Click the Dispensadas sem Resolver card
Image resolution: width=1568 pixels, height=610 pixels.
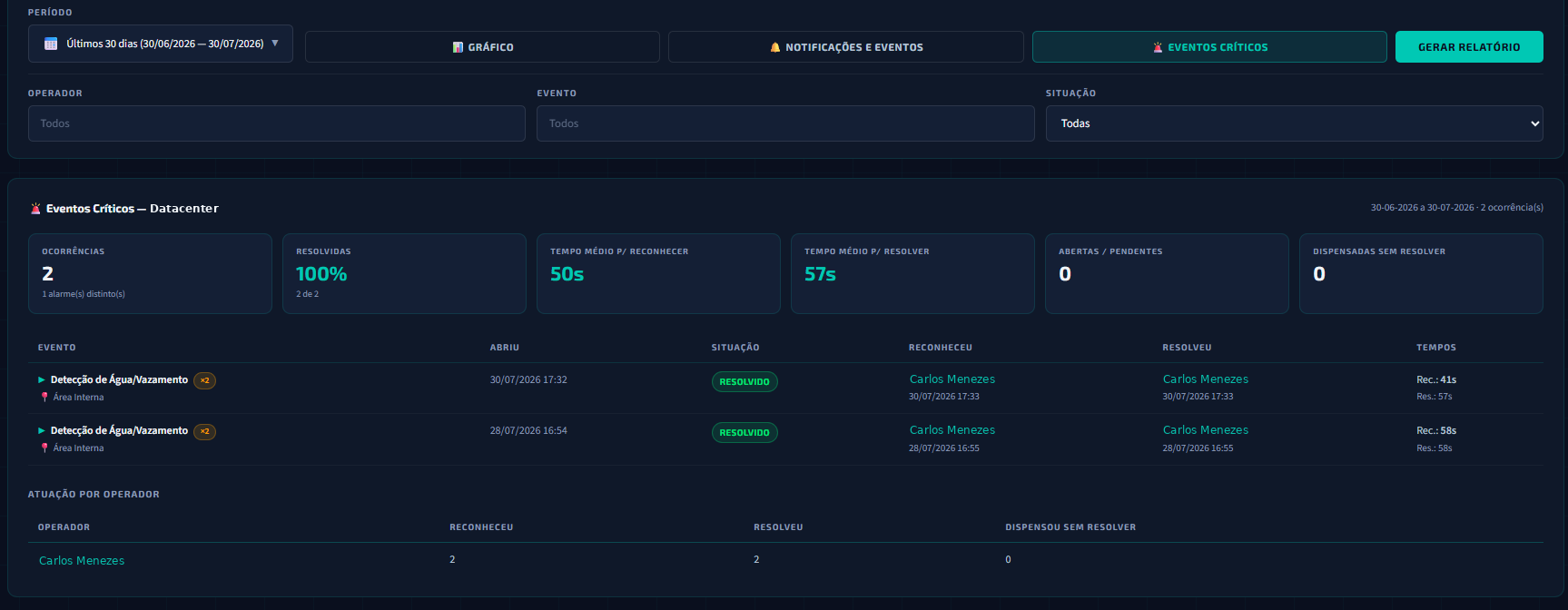(x=1421, y=274)
